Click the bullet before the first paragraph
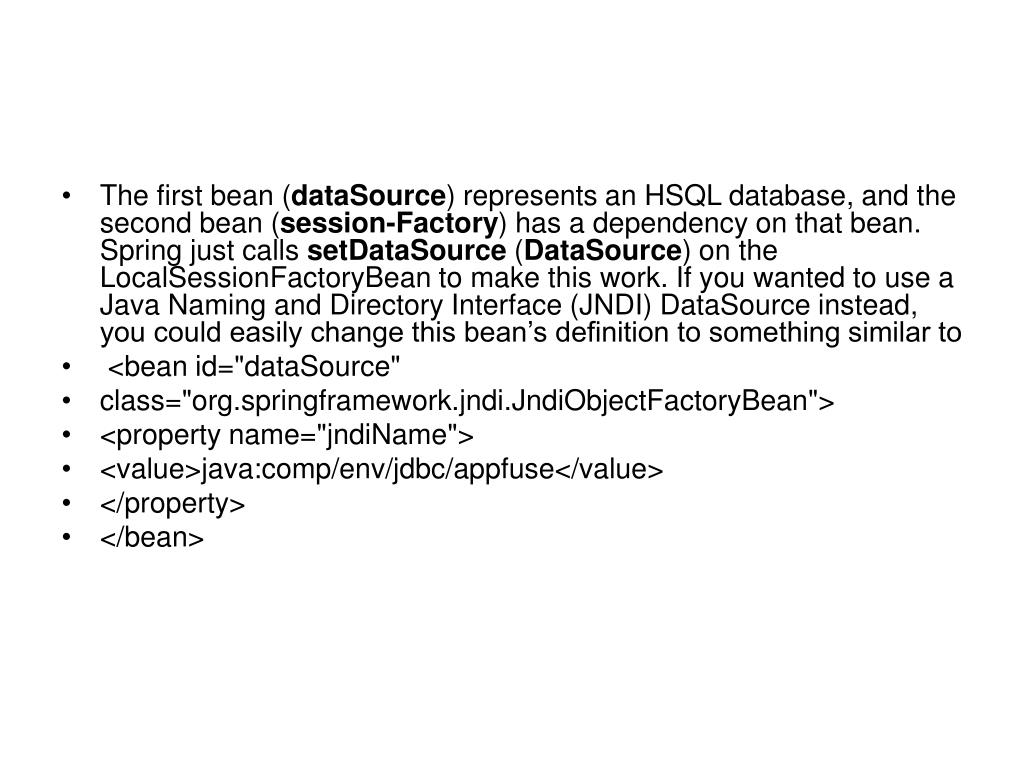The image size is (1024, 768). click(x=67, y=195)
